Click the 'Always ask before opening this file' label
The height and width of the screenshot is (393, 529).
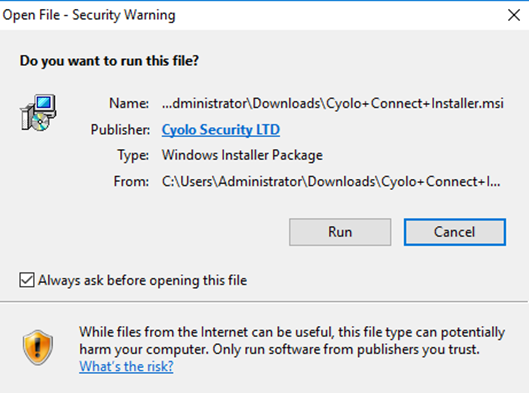pyautogui.click(x=142, y=281)
